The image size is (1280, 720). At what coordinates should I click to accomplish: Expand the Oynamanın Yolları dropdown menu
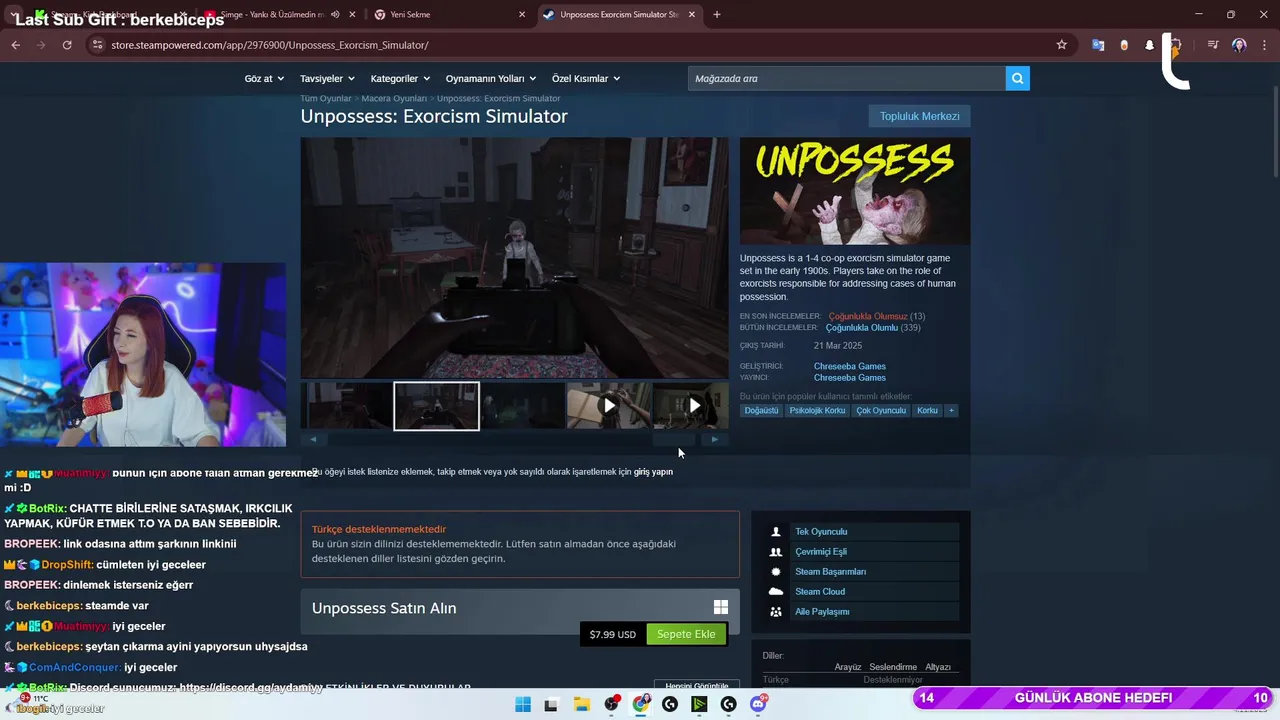click(x=491, y=78)
